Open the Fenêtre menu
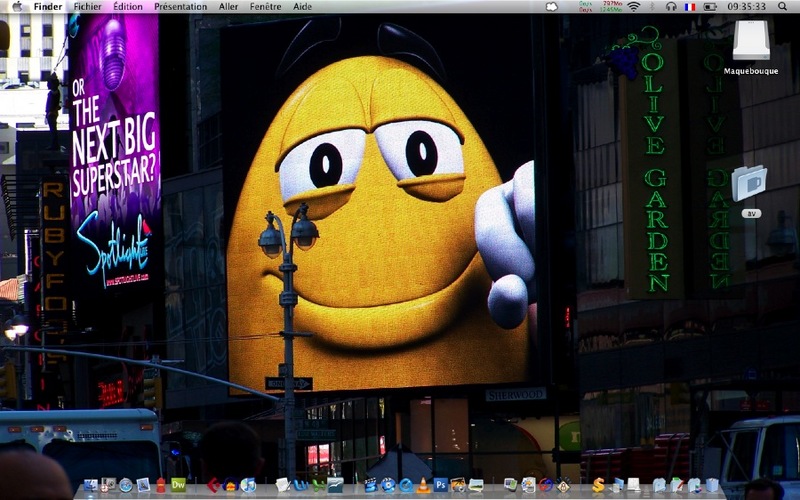Viewport: 800px width, 500px height. click(265, 7)
